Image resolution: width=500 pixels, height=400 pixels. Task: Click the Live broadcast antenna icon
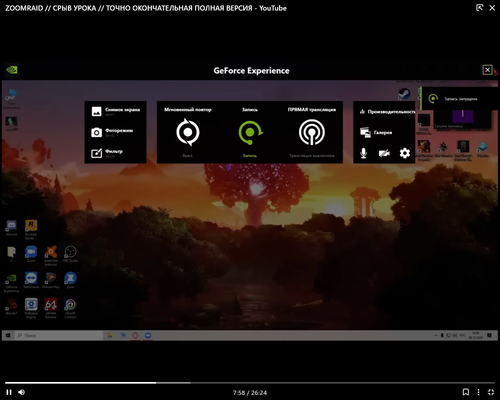[x=312, y=132]
